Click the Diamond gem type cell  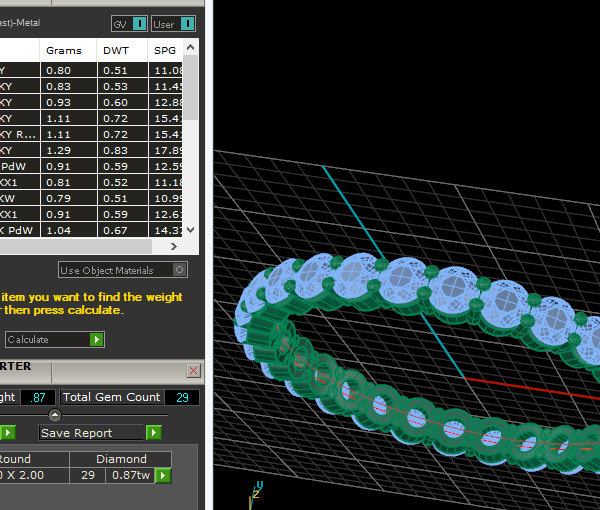[121, 459]
